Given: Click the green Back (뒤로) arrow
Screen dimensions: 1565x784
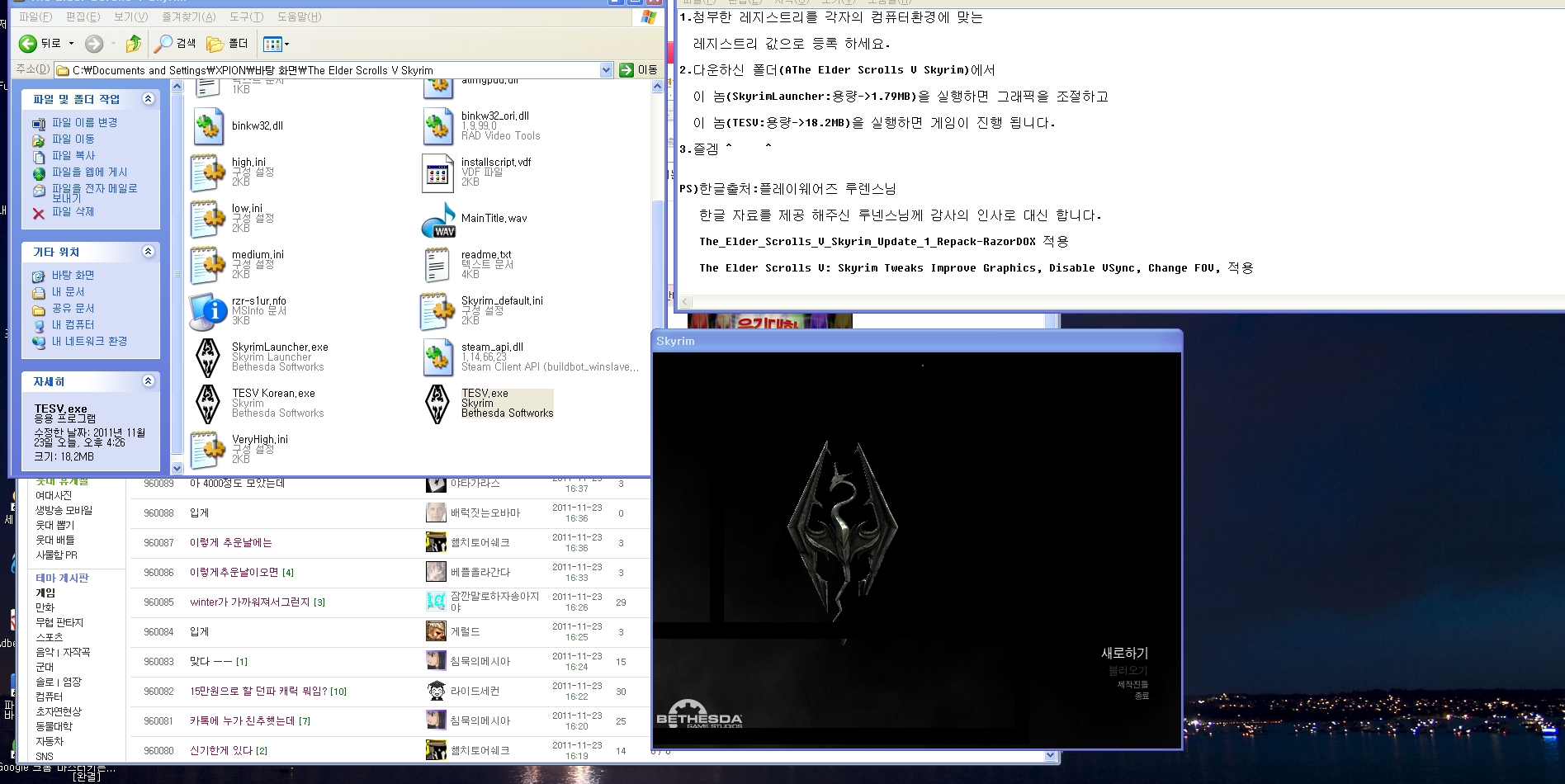Looking at the screenshot, I should (29, 44).
